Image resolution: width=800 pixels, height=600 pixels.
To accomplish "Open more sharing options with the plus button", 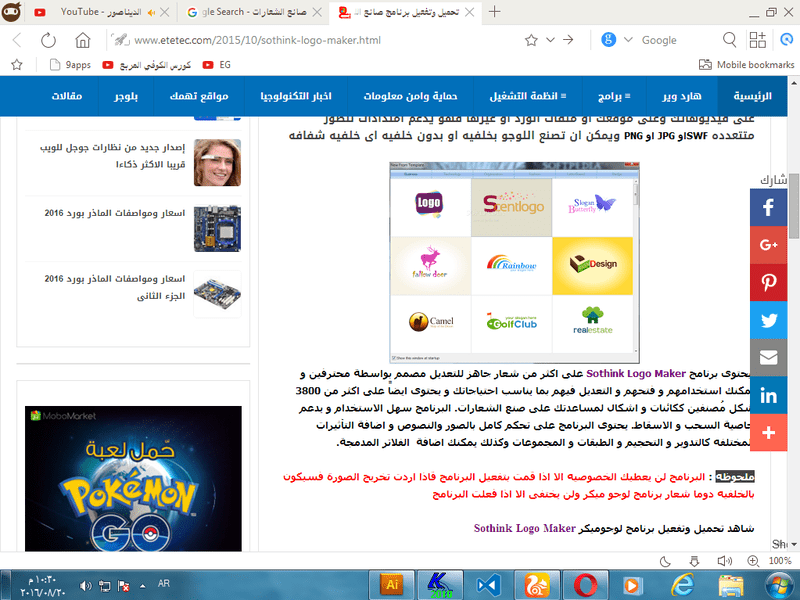I will [768, 433].
